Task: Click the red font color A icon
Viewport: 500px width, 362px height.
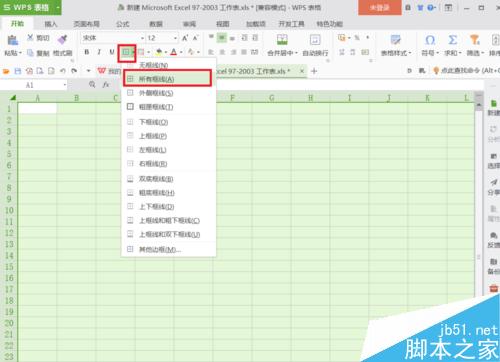Action: tap(173, 52)
